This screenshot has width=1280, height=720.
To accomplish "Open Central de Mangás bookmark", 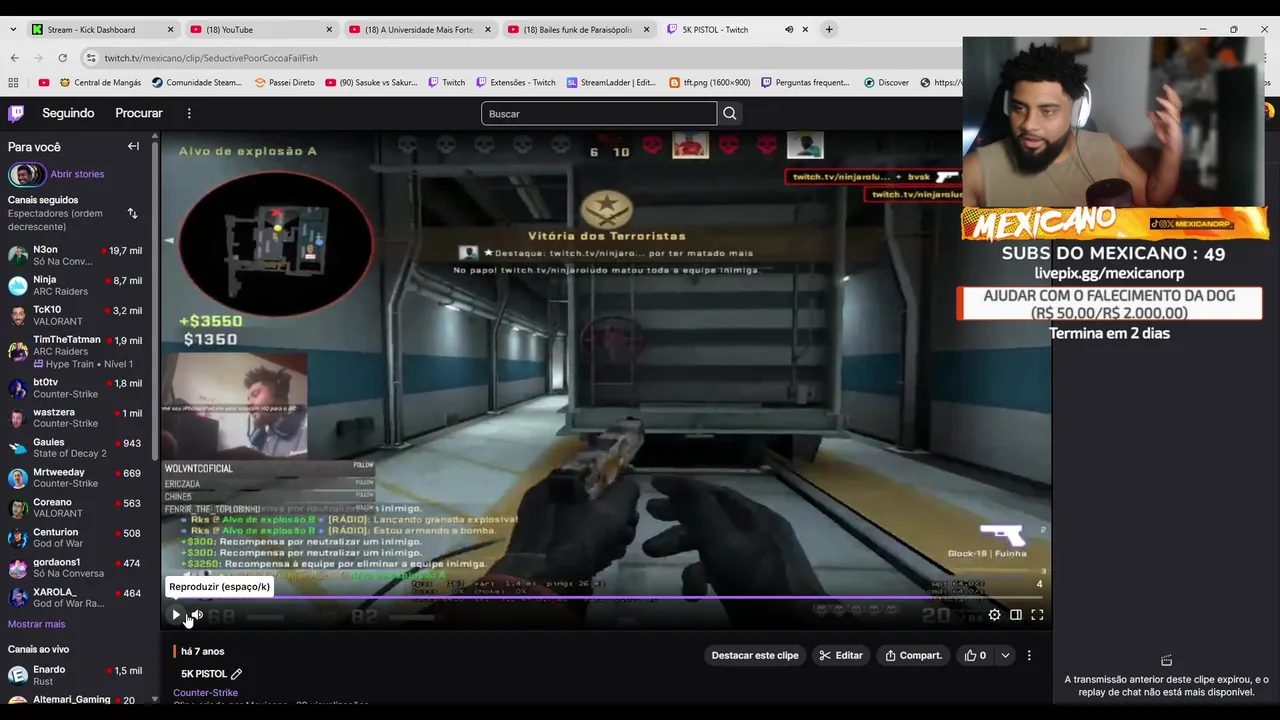I will click(100, 83).
